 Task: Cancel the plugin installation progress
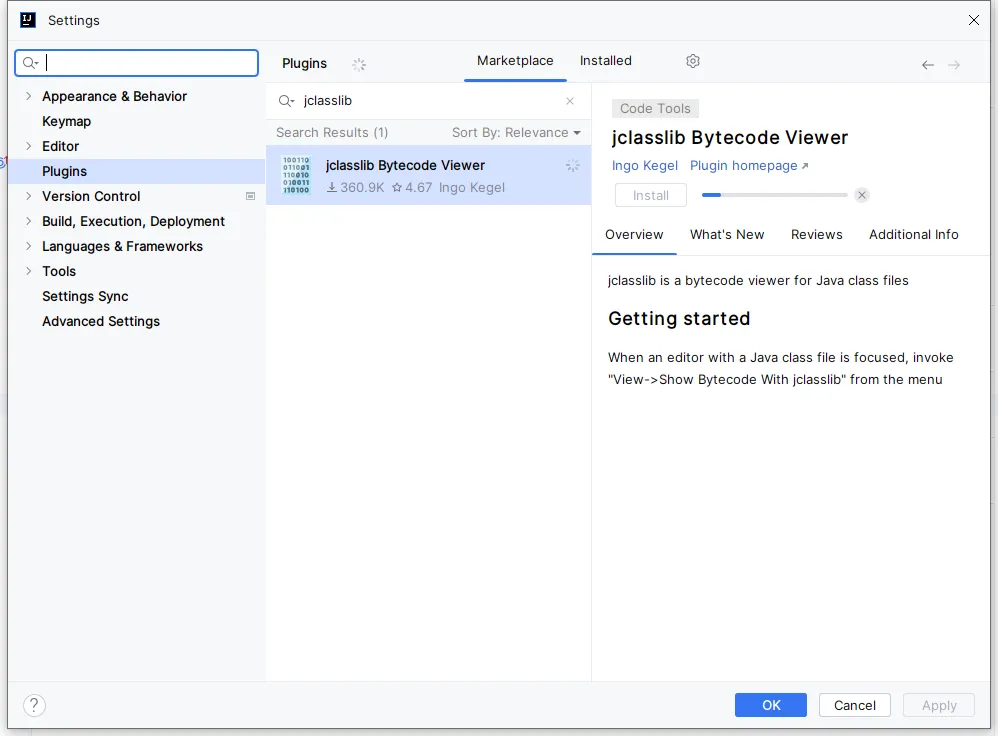[x=861, y=195]
